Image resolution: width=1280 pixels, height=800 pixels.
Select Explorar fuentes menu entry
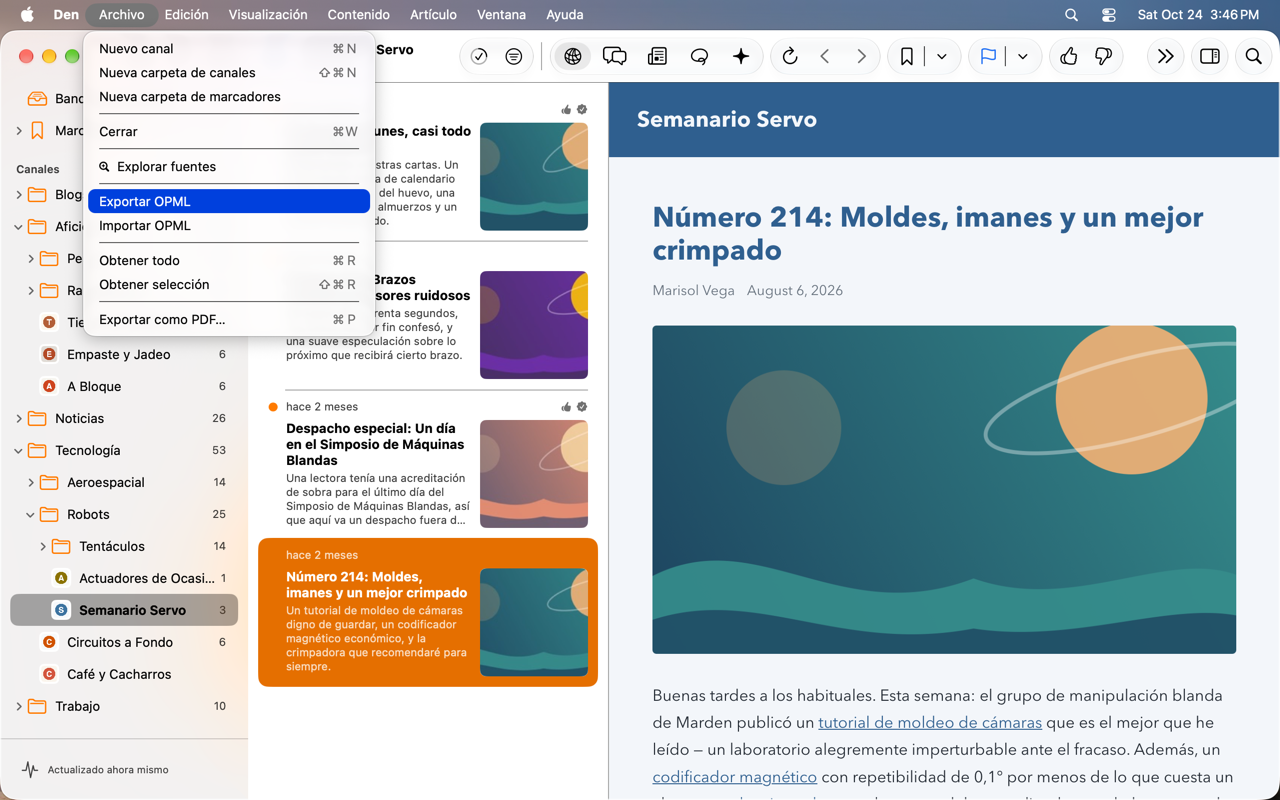pos(229,167)
